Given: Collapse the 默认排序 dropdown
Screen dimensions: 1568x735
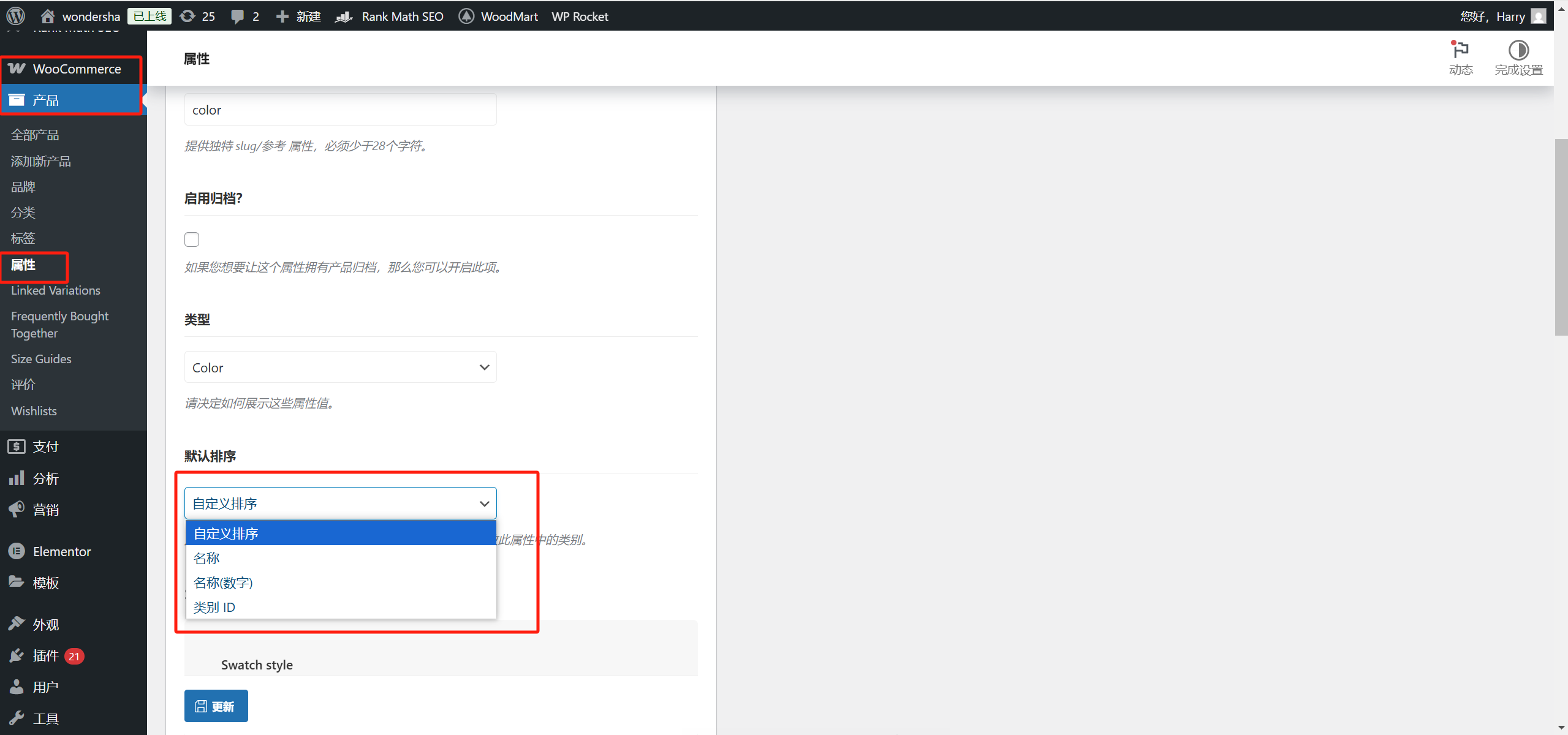Looking at the screenshot, I should 340,503.
